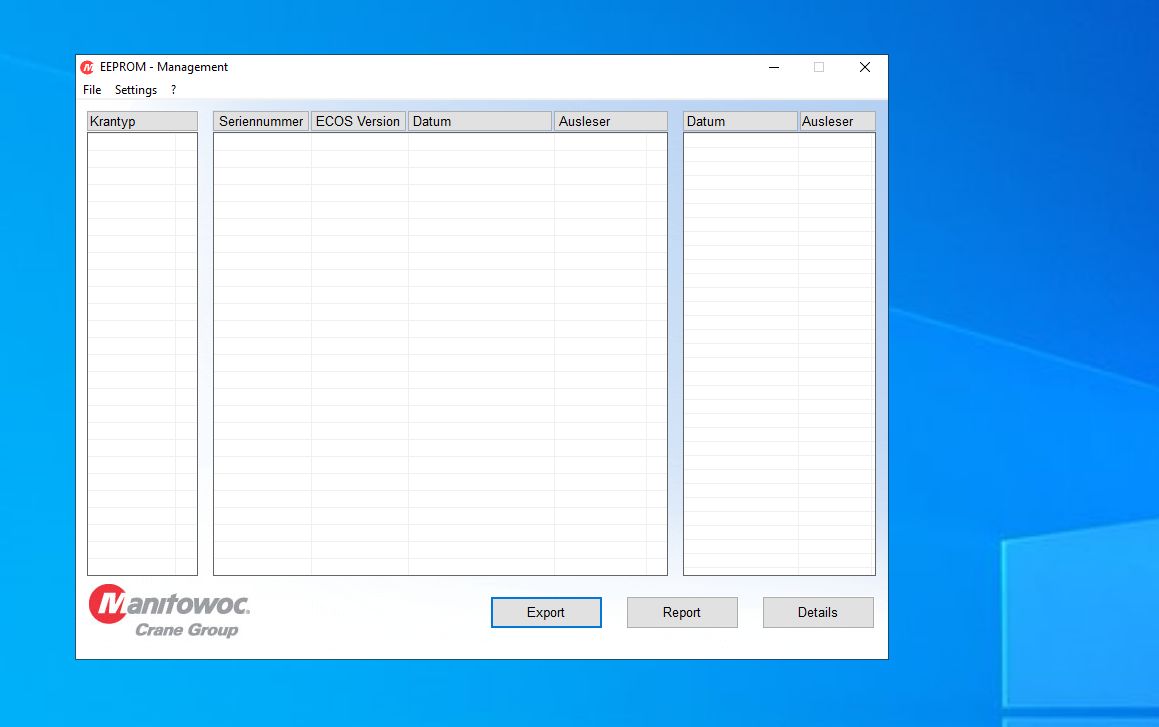Sort by the rightmost Datum column header
Screen dimensions: 1159x727
coord(739,120)
